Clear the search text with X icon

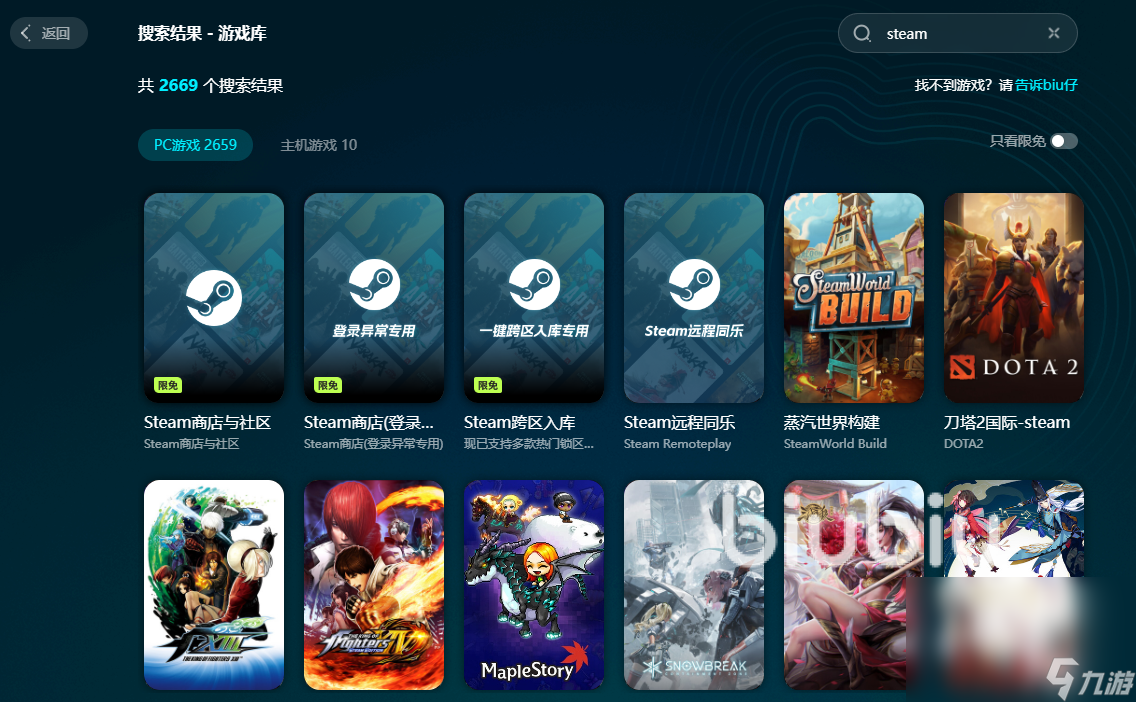tap(1053, 33)
